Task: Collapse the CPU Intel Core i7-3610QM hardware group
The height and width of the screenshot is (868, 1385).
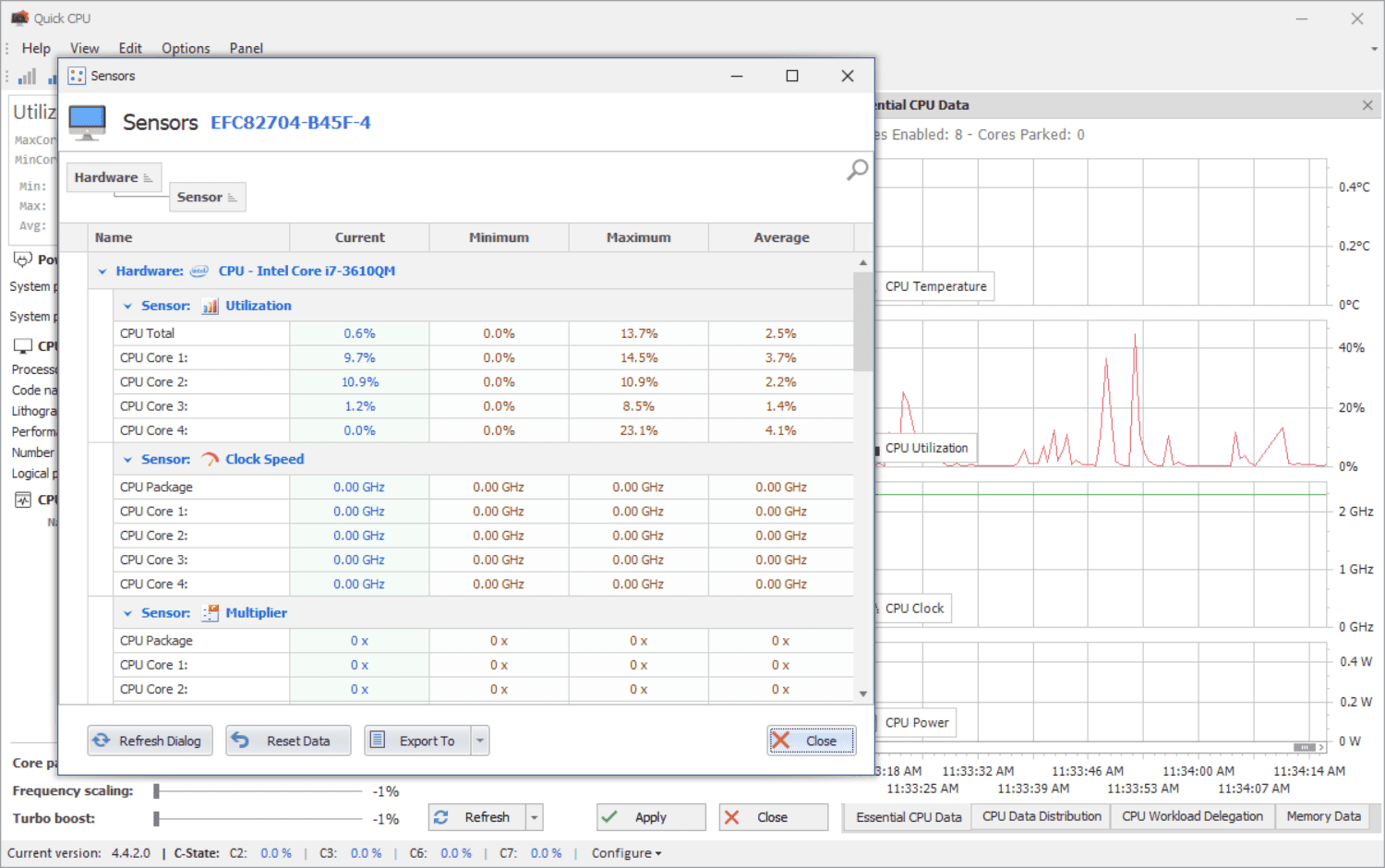Action: [x=102, y=271]
